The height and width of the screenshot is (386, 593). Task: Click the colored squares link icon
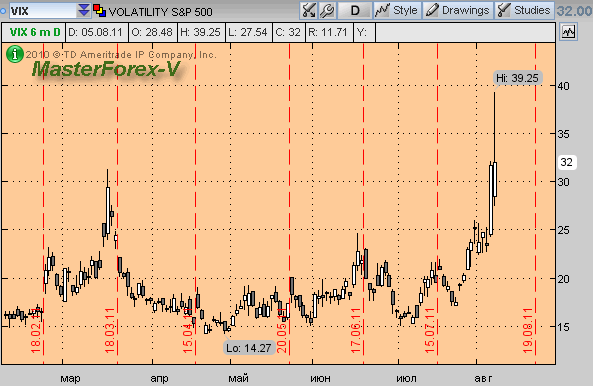point(99,11)
